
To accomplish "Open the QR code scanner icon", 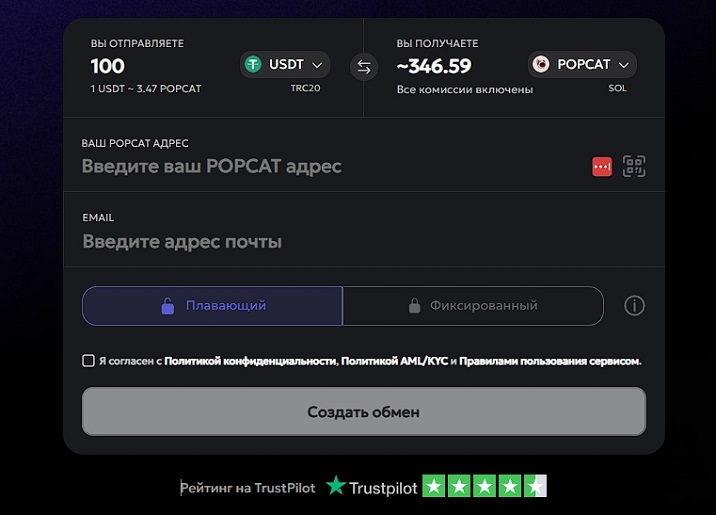I will [x=634, y=166].
